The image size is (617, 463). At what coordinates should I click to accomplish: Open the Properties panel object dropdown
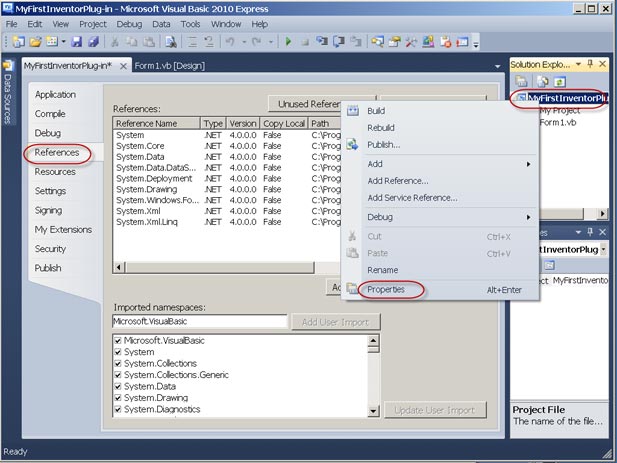[x=605, y=248]
